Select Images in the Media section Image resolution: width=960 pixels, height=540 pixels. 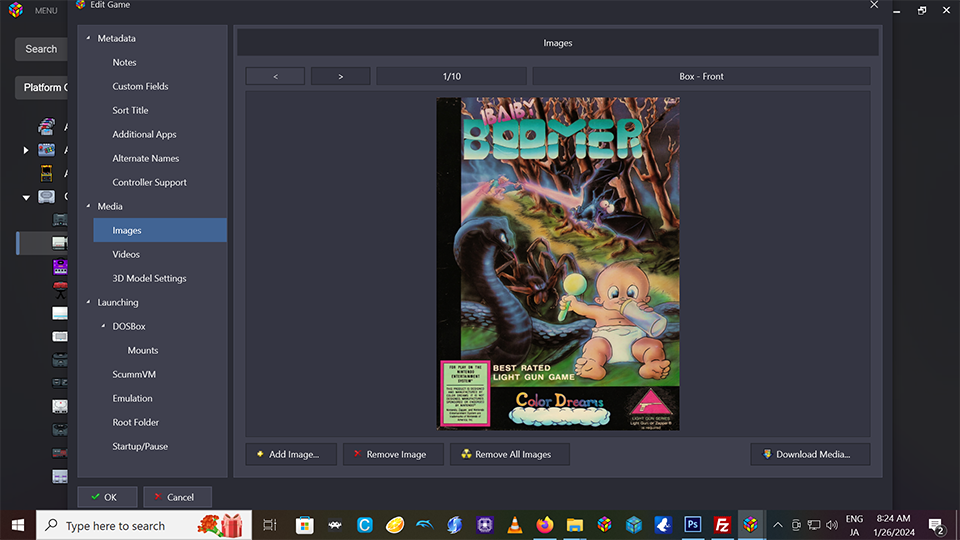click(x=160, y=230)
